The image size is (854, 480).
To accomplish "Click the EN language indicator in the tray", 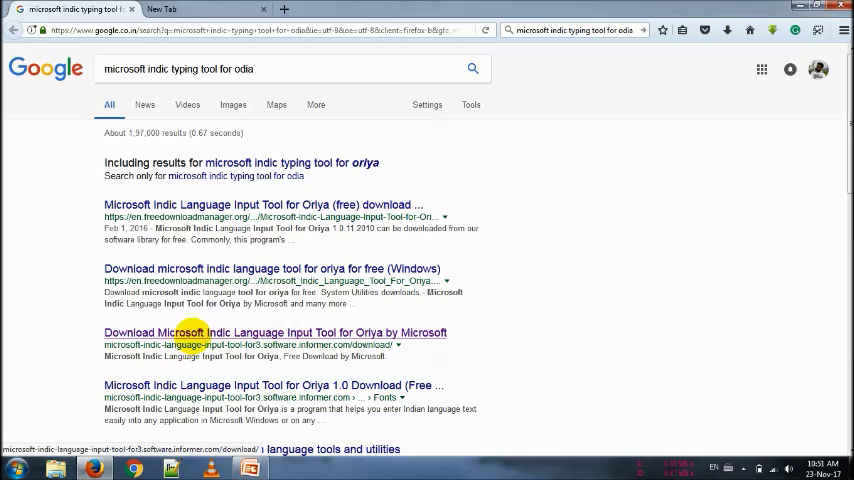I will tap(714, 467).
